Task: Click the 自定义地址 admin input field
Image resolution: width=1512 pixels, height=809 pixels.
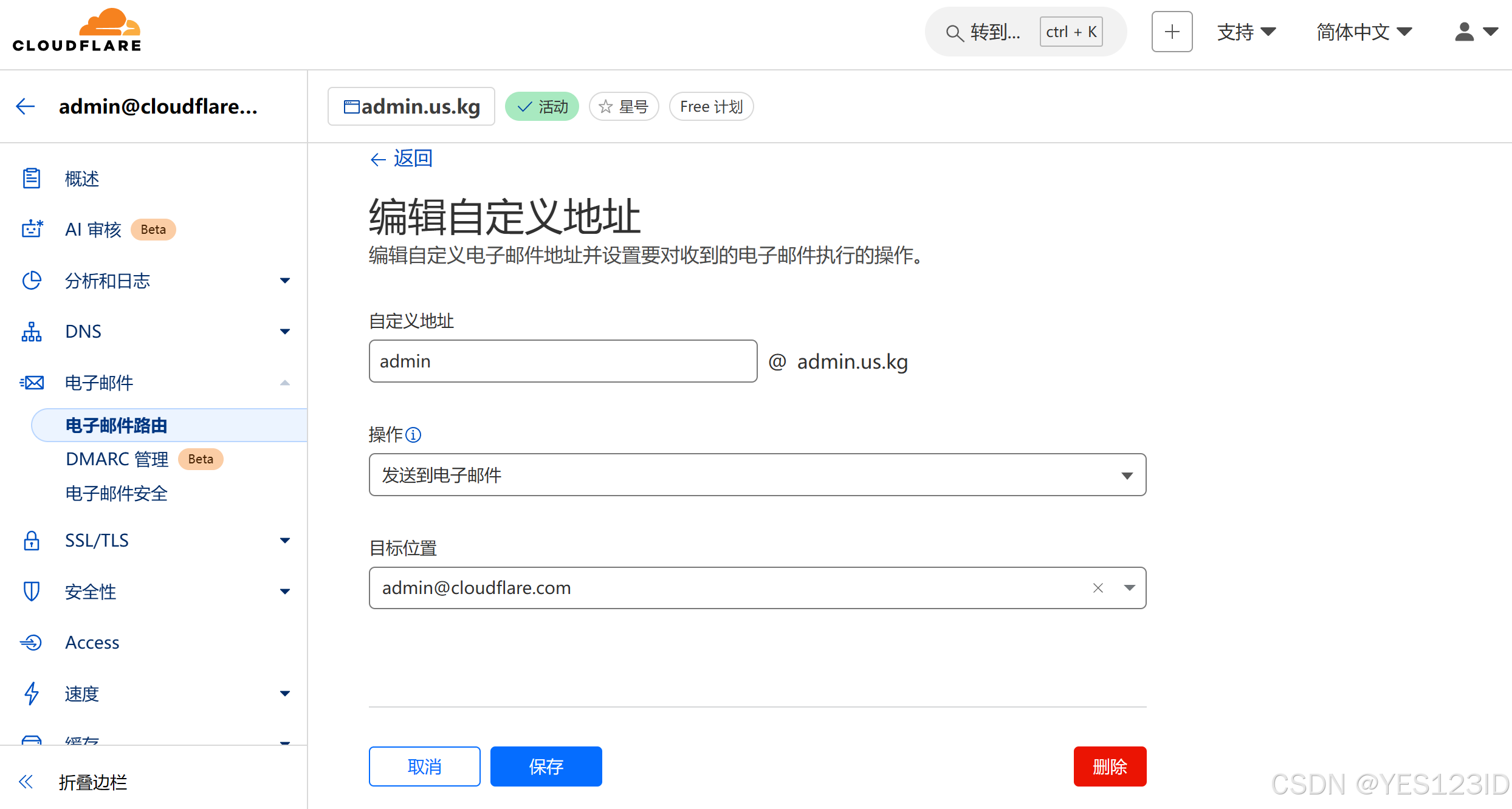Action: point(562,361)
